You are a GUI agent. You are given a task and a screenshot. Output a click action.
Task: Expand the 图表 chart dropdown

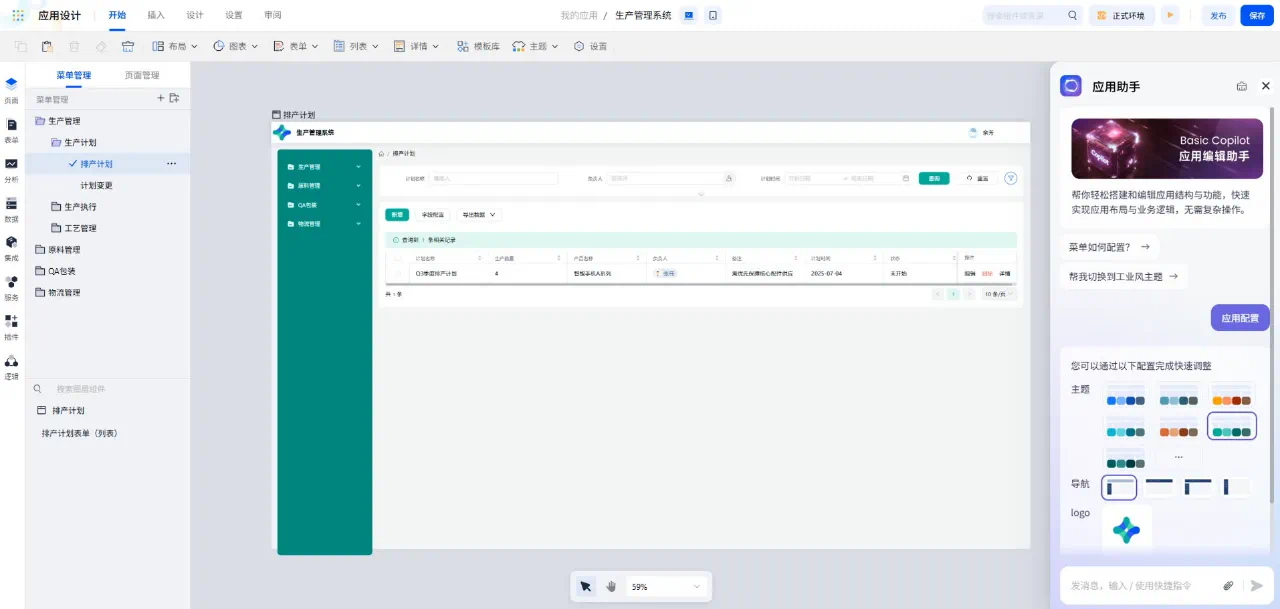236,46
